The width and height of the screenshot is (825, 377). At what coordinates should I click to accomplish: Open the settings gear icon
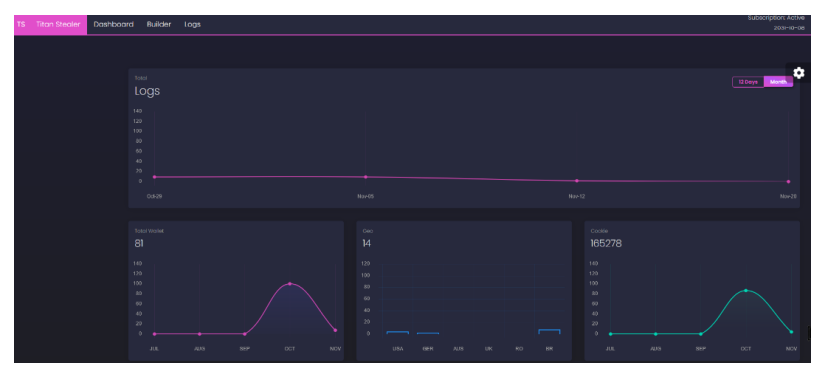click(x=798, y=73)
